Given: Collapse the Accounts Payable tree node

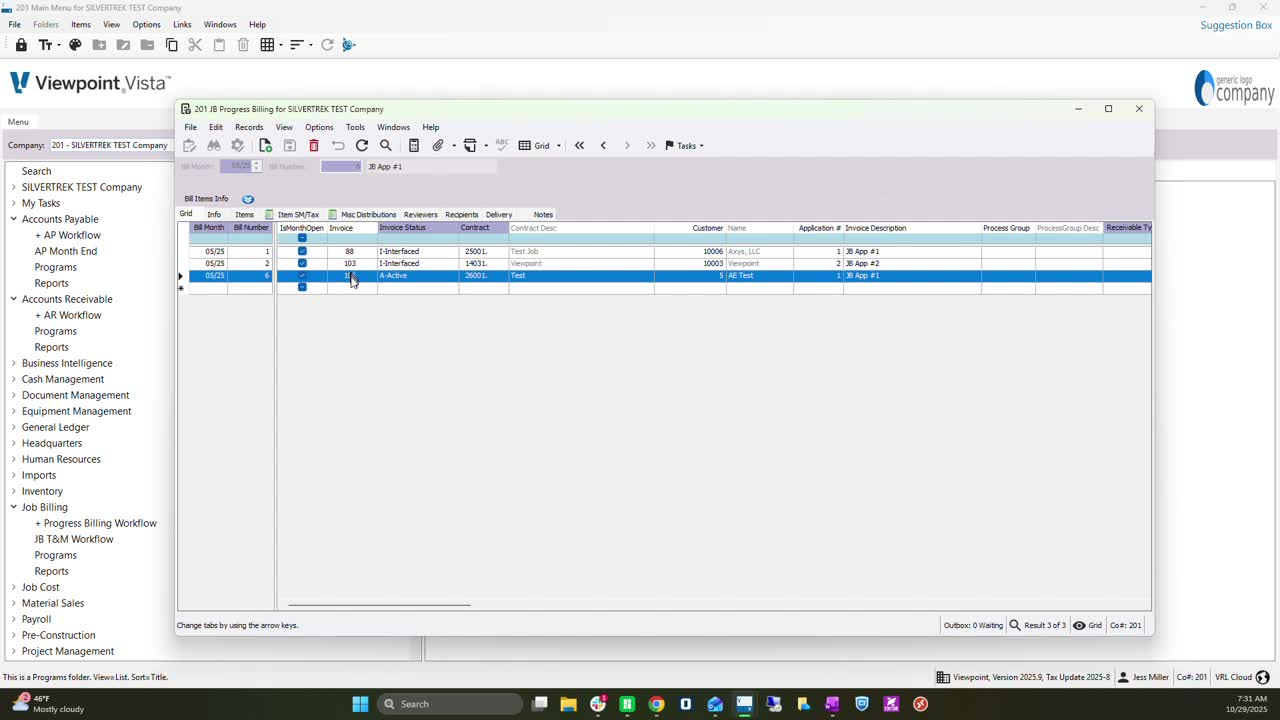Looking at the screenshot, I should (x=14, y=219).
